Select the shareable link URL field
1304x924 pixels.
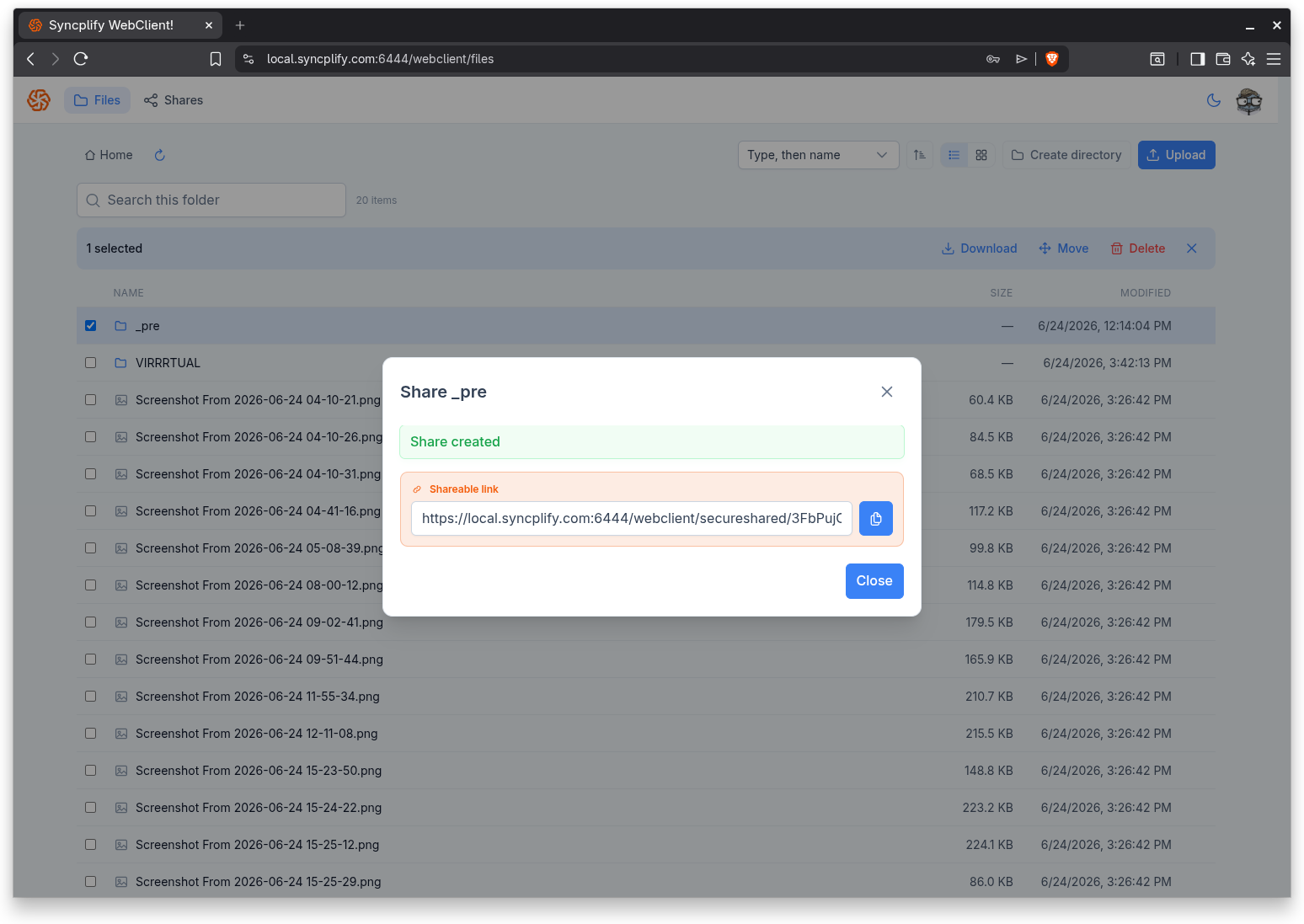(632, 519)
